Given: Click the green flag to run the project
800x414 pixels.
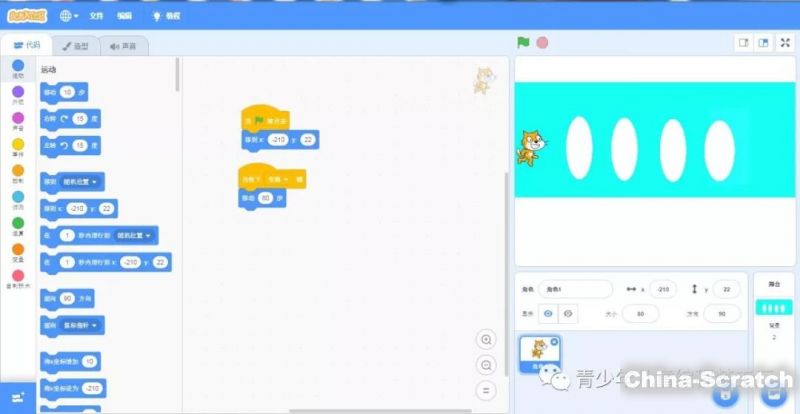Looking at the screenshot, I should [x=522, y=43].
